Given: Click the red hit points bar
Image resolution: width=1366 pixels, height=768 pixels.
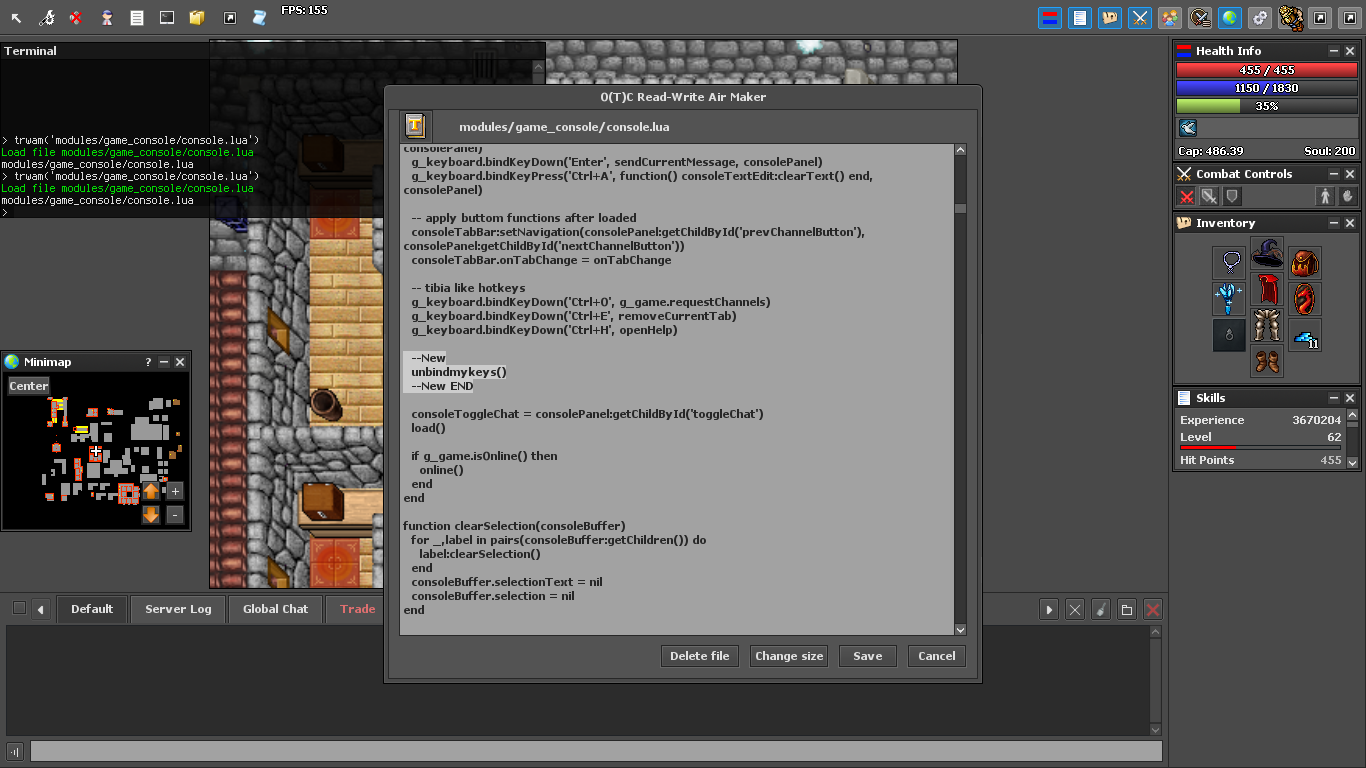Looking at the screenshot, I should pos(1266,70).
